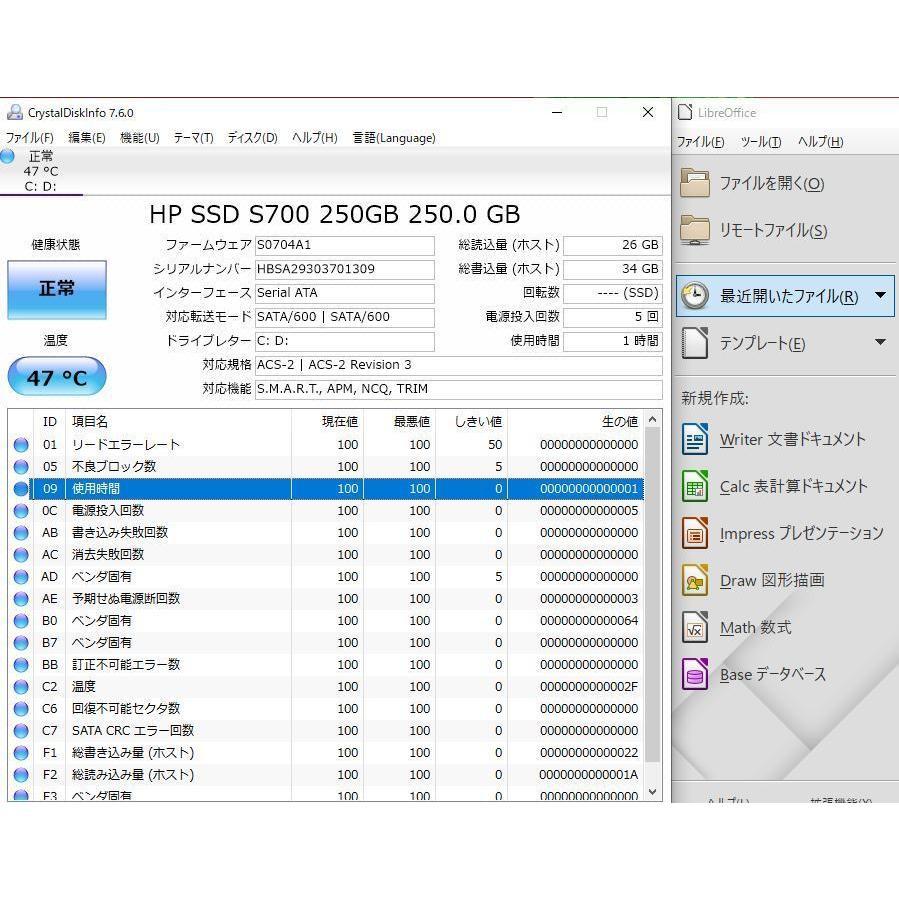
Task: Click the status orb for 回復不可能セクタ数 row
Action: (21, 709)
